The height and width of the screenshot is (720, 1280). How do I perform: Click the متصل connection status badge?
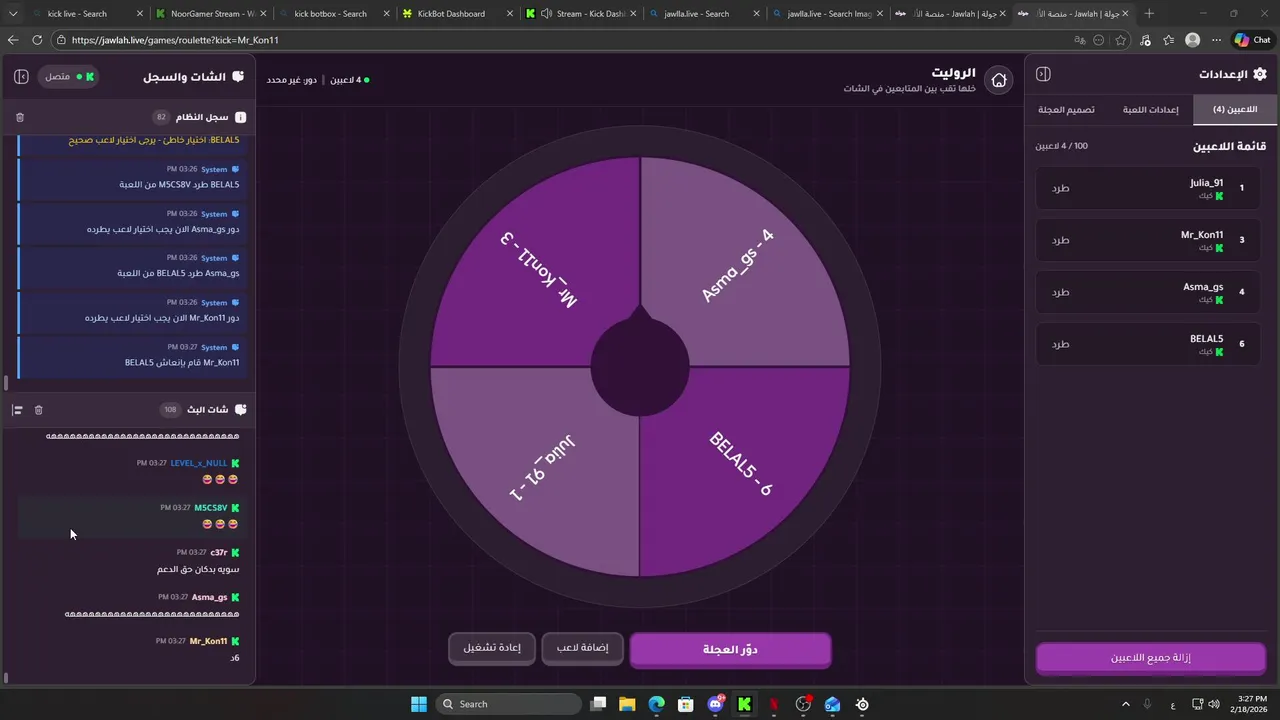click(68, 76)
